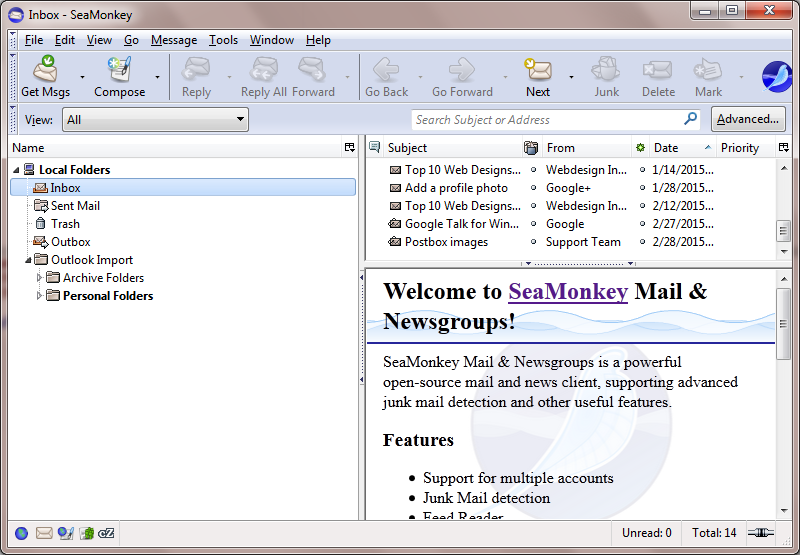800x555 pixels.
Task: Sort messages by Subject column
Action: pyautogui.click(x=452, y=148)
